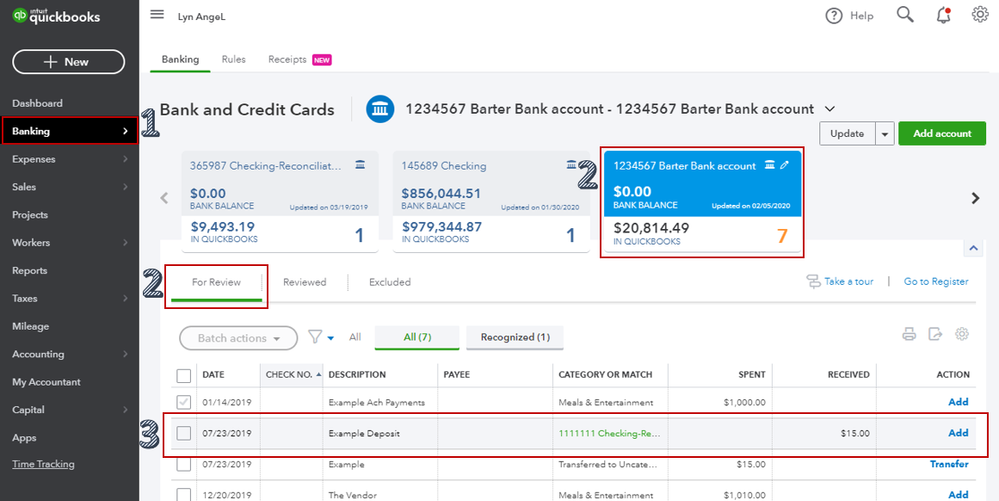Sort by the CHECK NO. column
999x501 pixels.
point(292,375)
